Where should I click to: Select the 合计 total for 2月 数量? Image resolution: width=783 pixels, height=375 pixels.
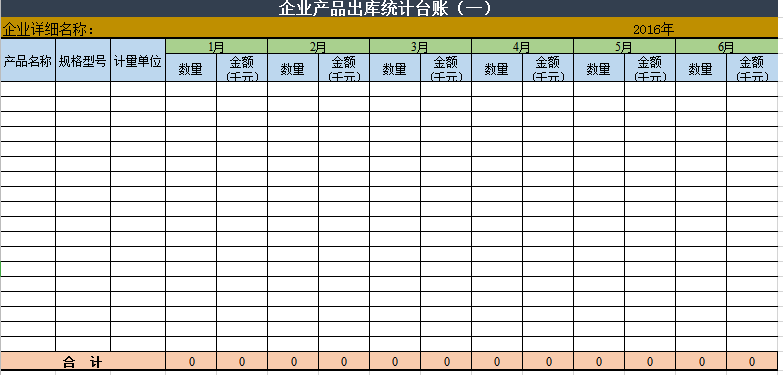tap(293, 362)
